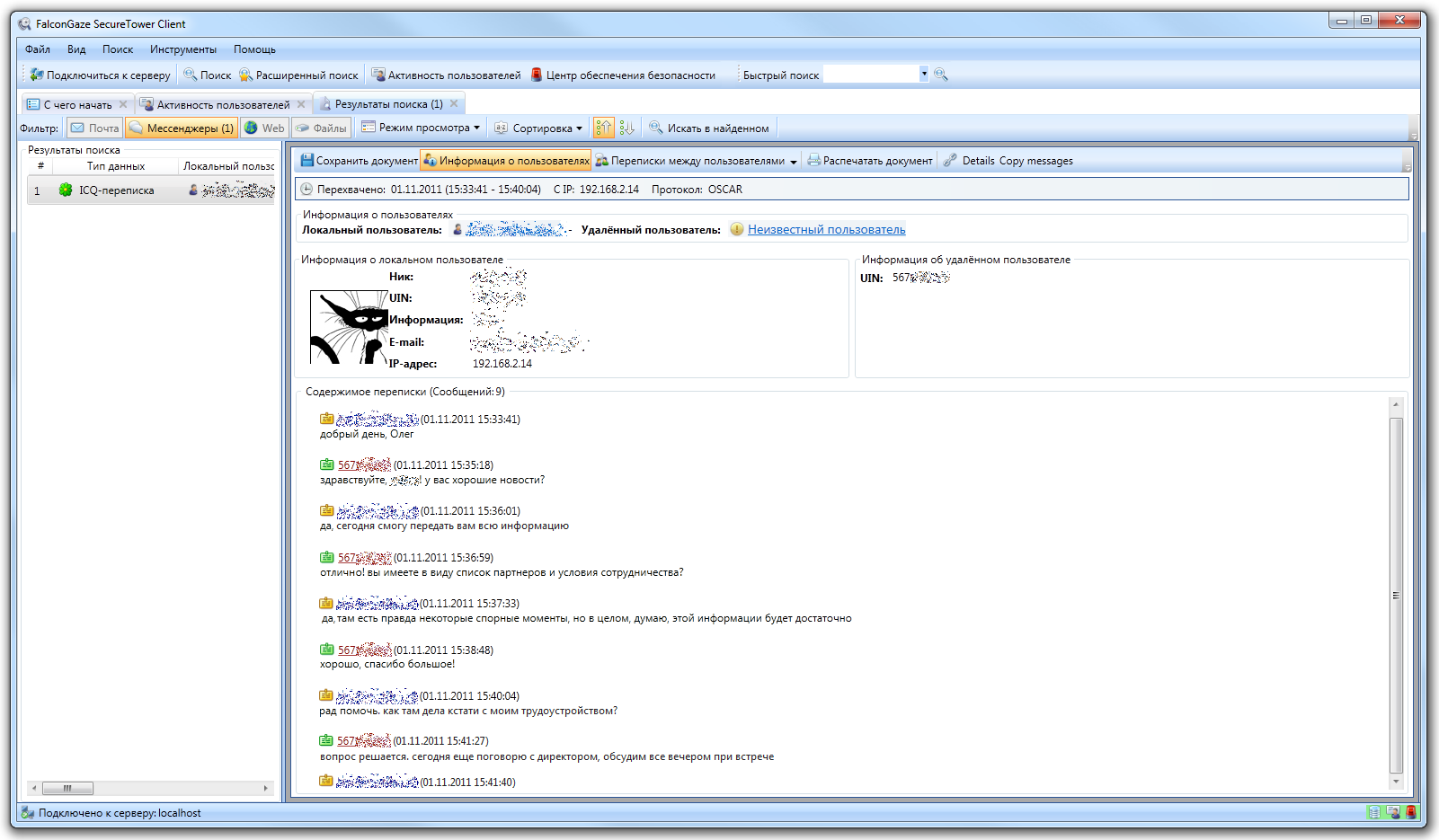1439x840 pixels.
Task: Click ascending sort order icon
Action: click(603, 128)
